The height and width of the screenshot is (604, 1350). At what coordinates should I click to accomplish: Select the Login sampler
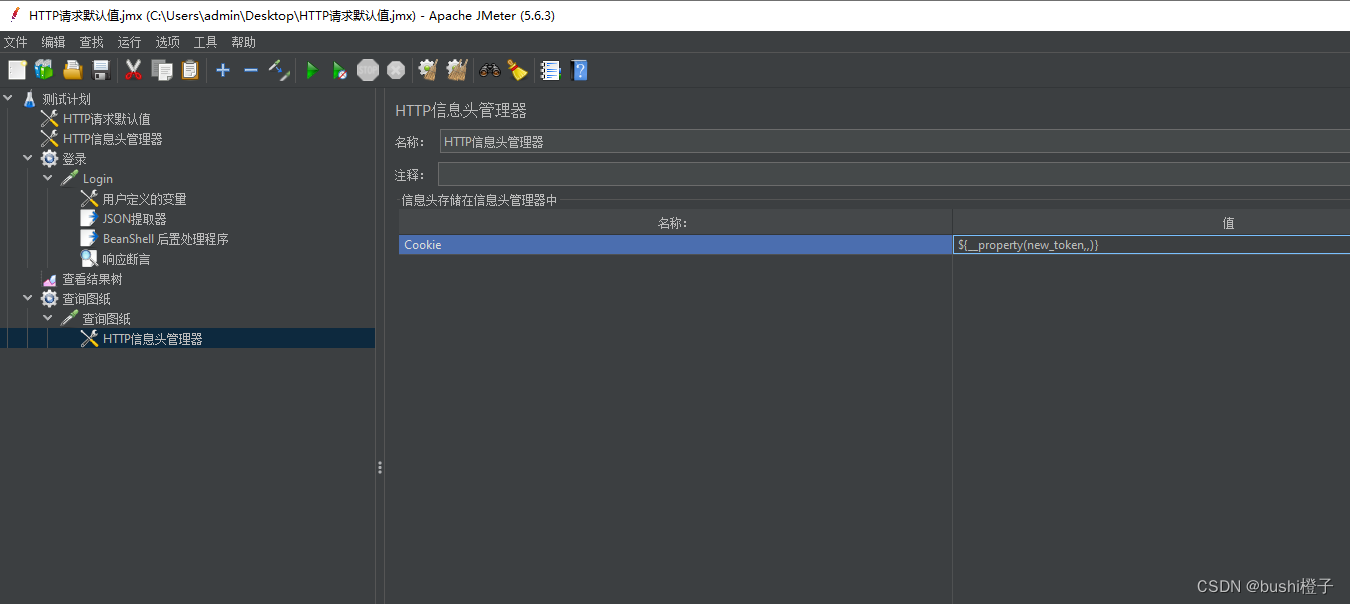click(x=98, y=179)
